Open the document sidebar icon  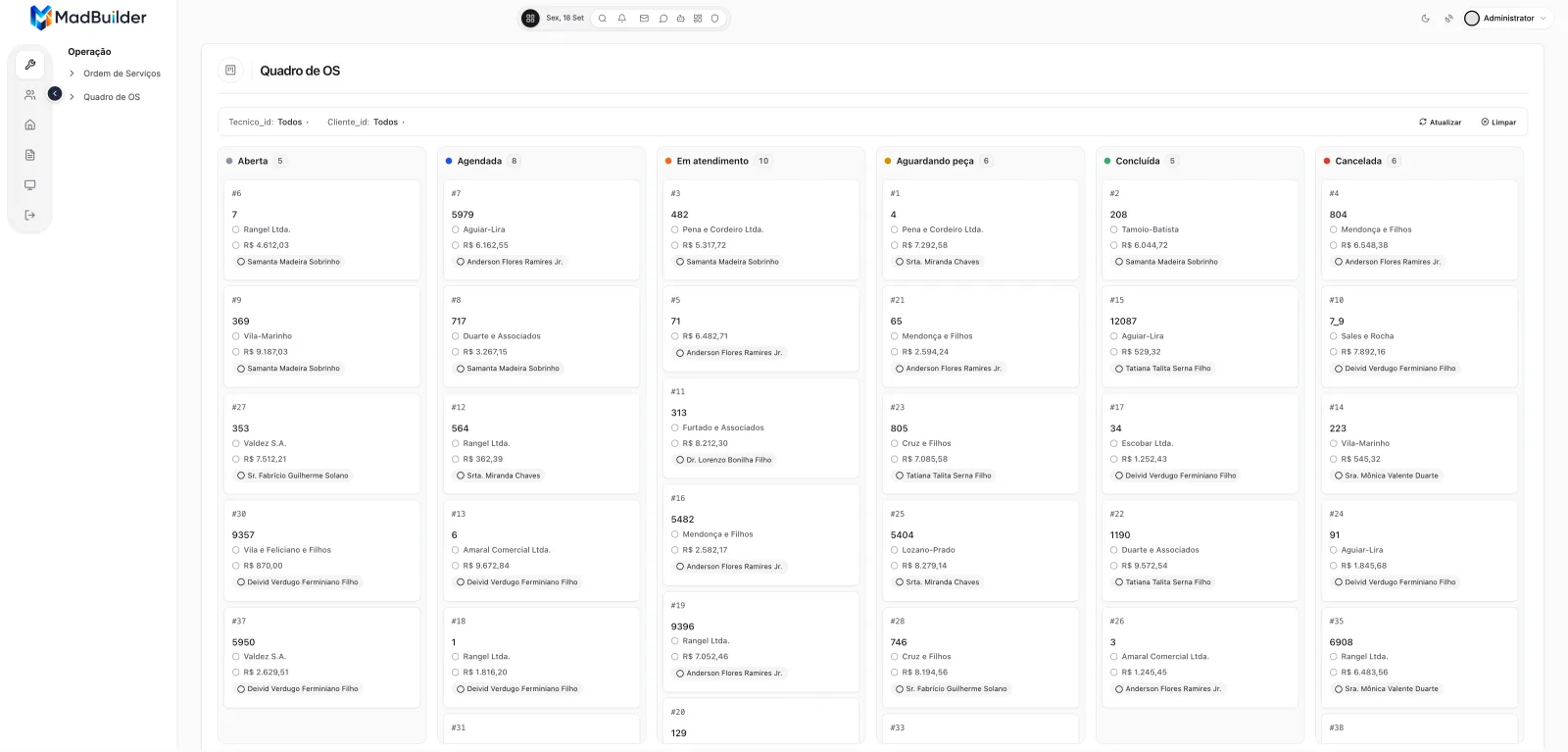pyautogui.click(x=30, y=155)
